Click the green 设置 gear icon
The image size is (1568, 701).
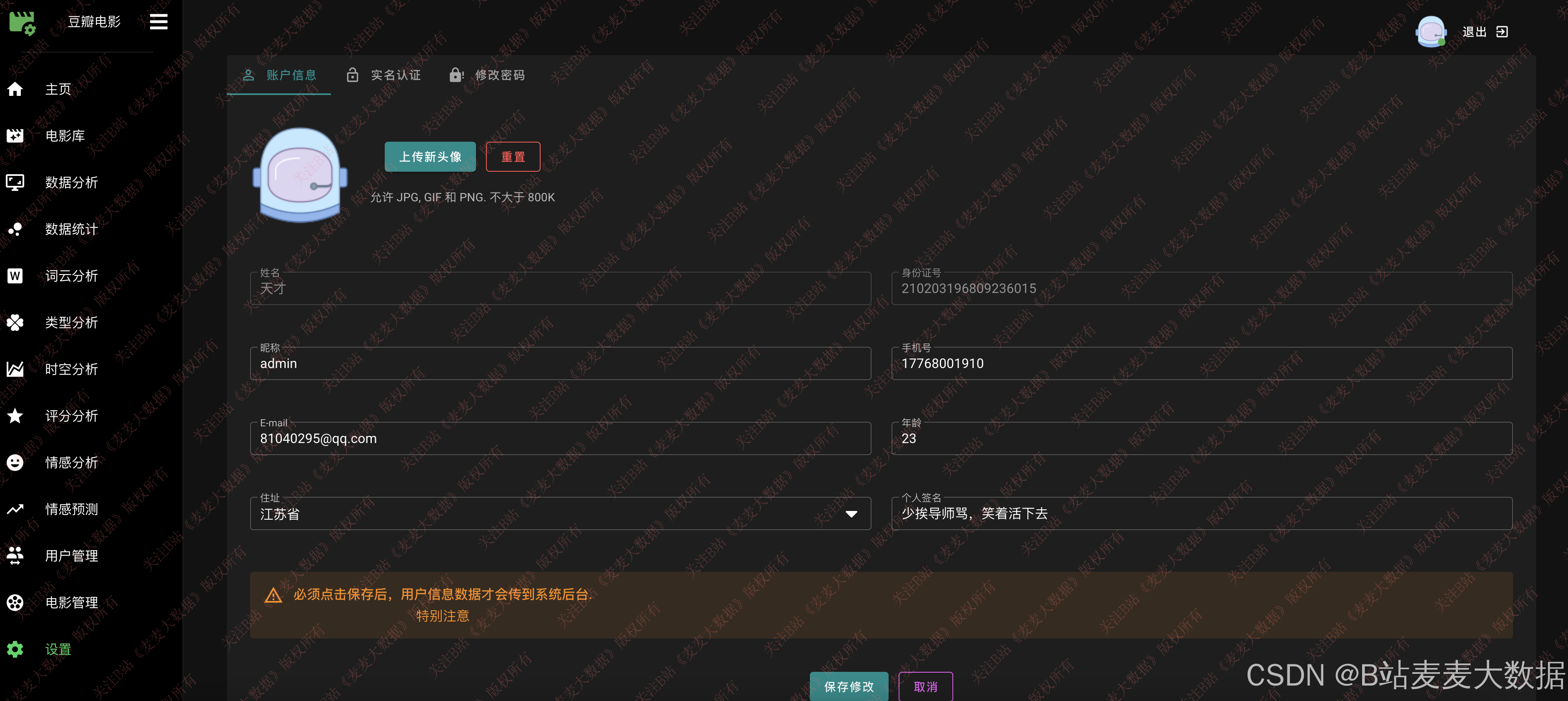[15, 649]
